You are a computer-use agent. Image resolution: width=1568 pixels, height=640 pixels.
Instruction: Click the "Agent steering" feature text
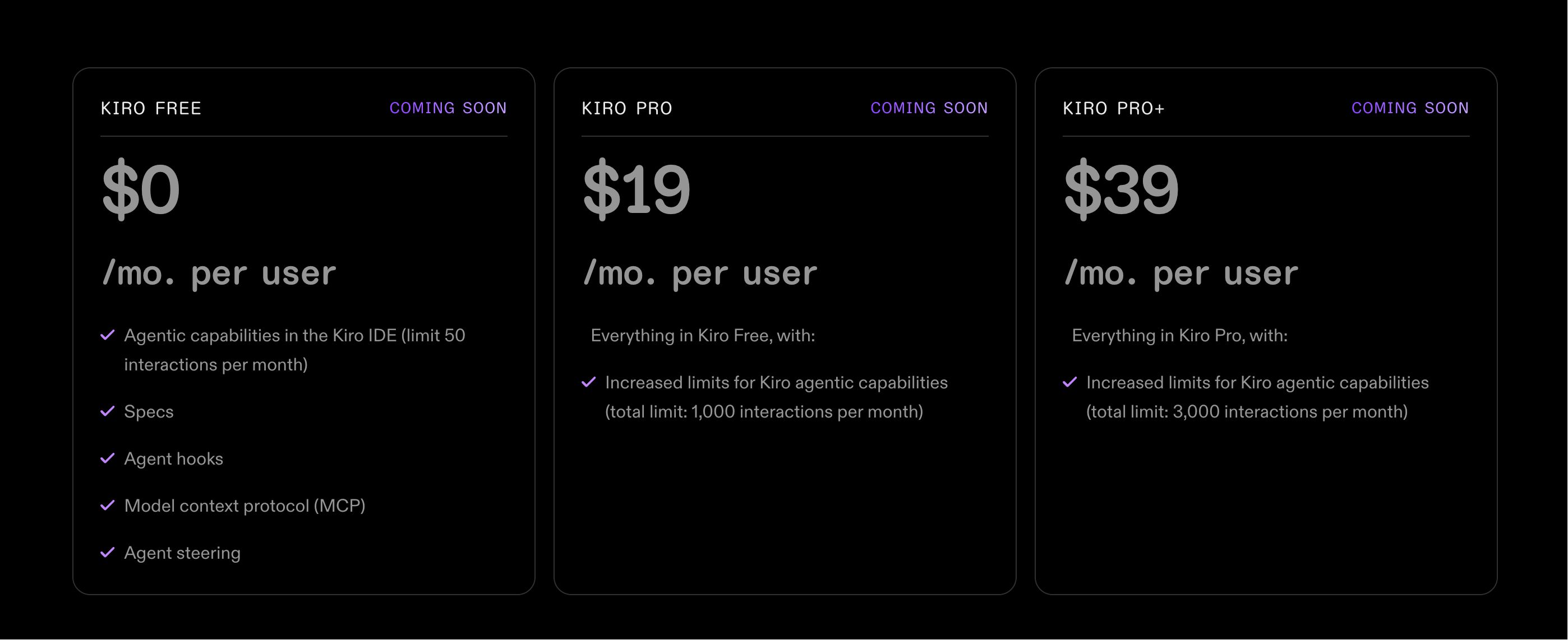tap(182, 553)
